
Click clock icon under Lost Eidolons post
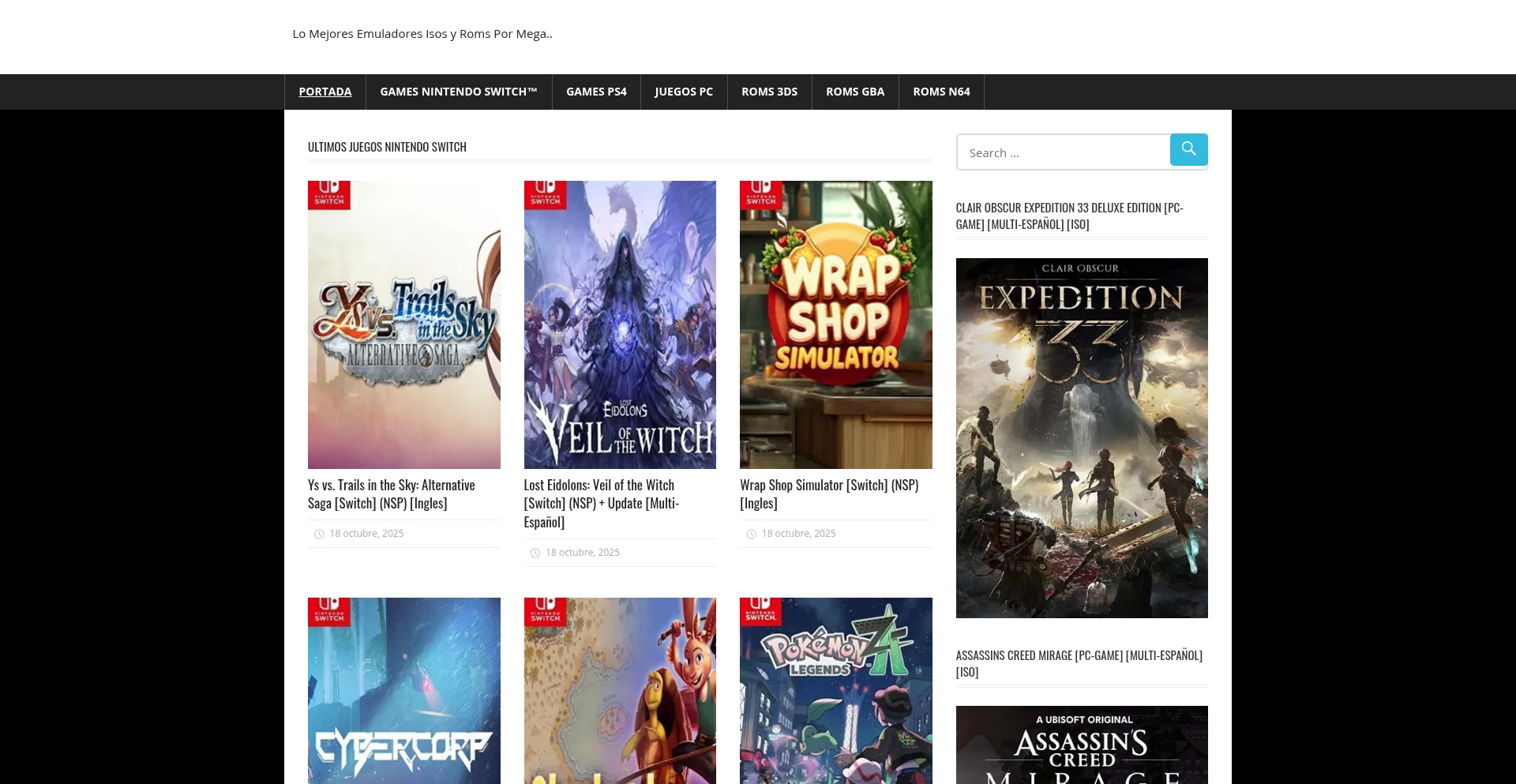pyautogui.click(x=535, y=553)
